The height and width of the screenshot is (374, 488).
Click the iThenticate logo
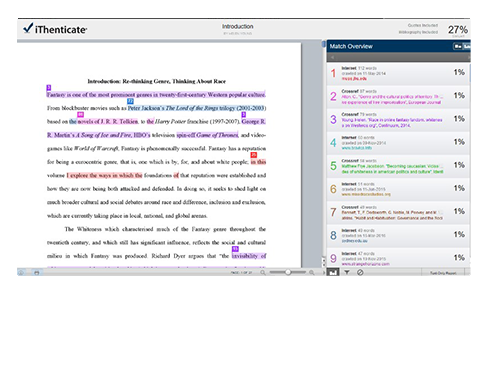point(55,29)
